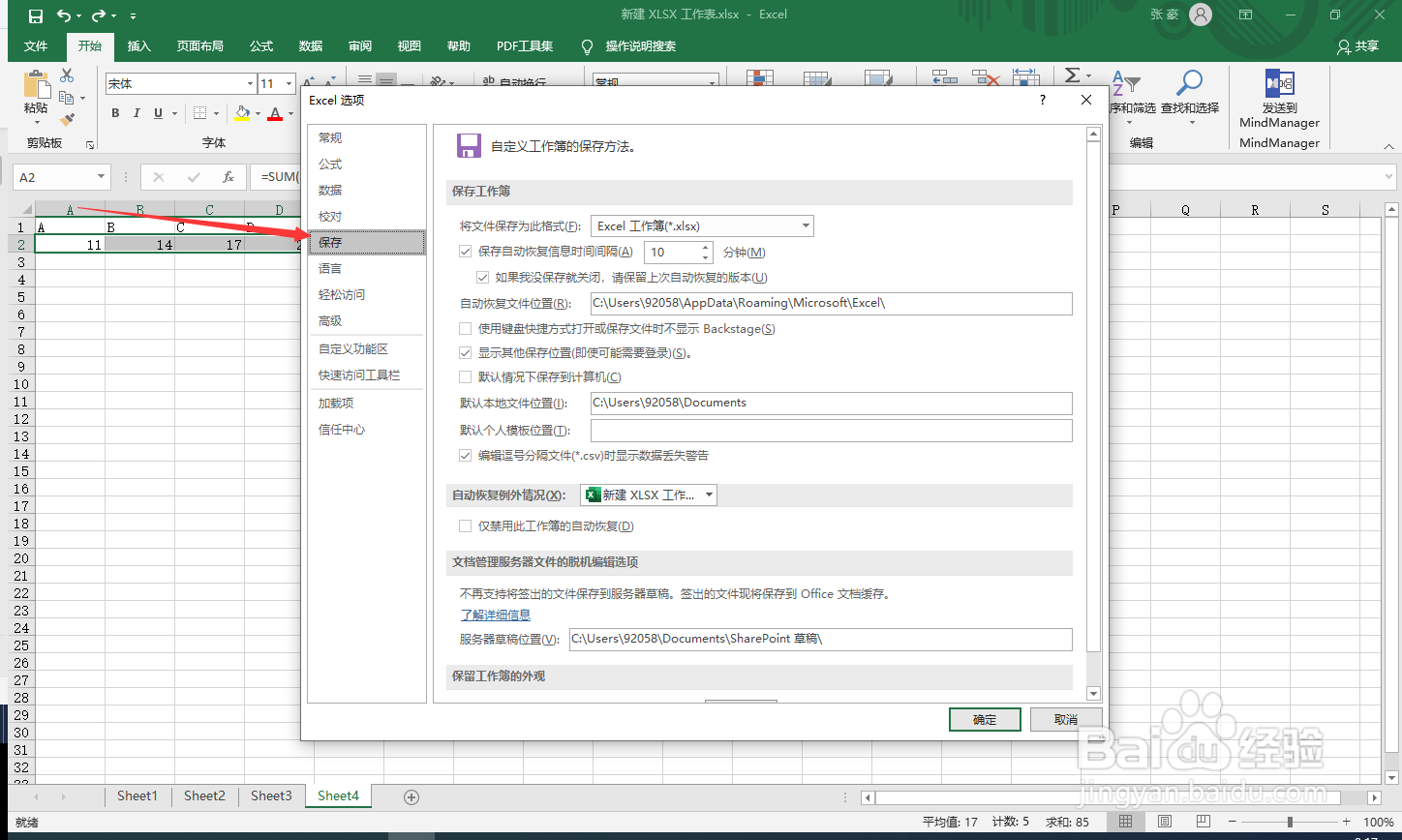Screen dimensions: 1402x840
Task: Select Quick Access Toolbar category
Action: pyautogui.click(x=367, y=375)
